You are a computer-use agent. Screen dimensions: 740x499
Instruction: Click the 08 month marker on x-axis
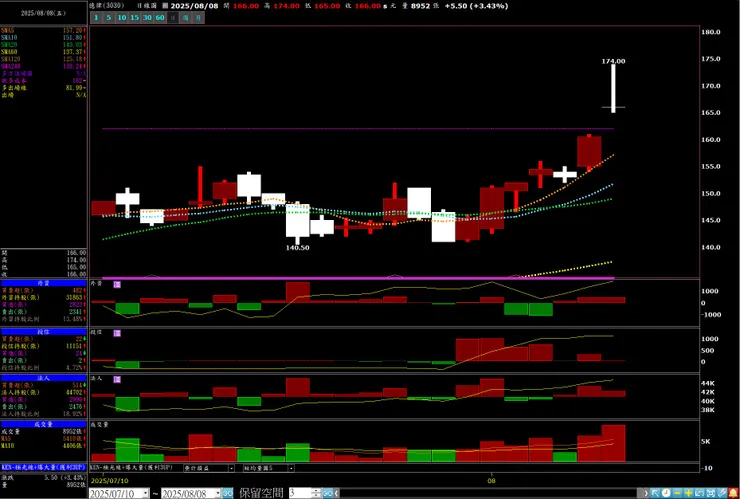point(492,481)
